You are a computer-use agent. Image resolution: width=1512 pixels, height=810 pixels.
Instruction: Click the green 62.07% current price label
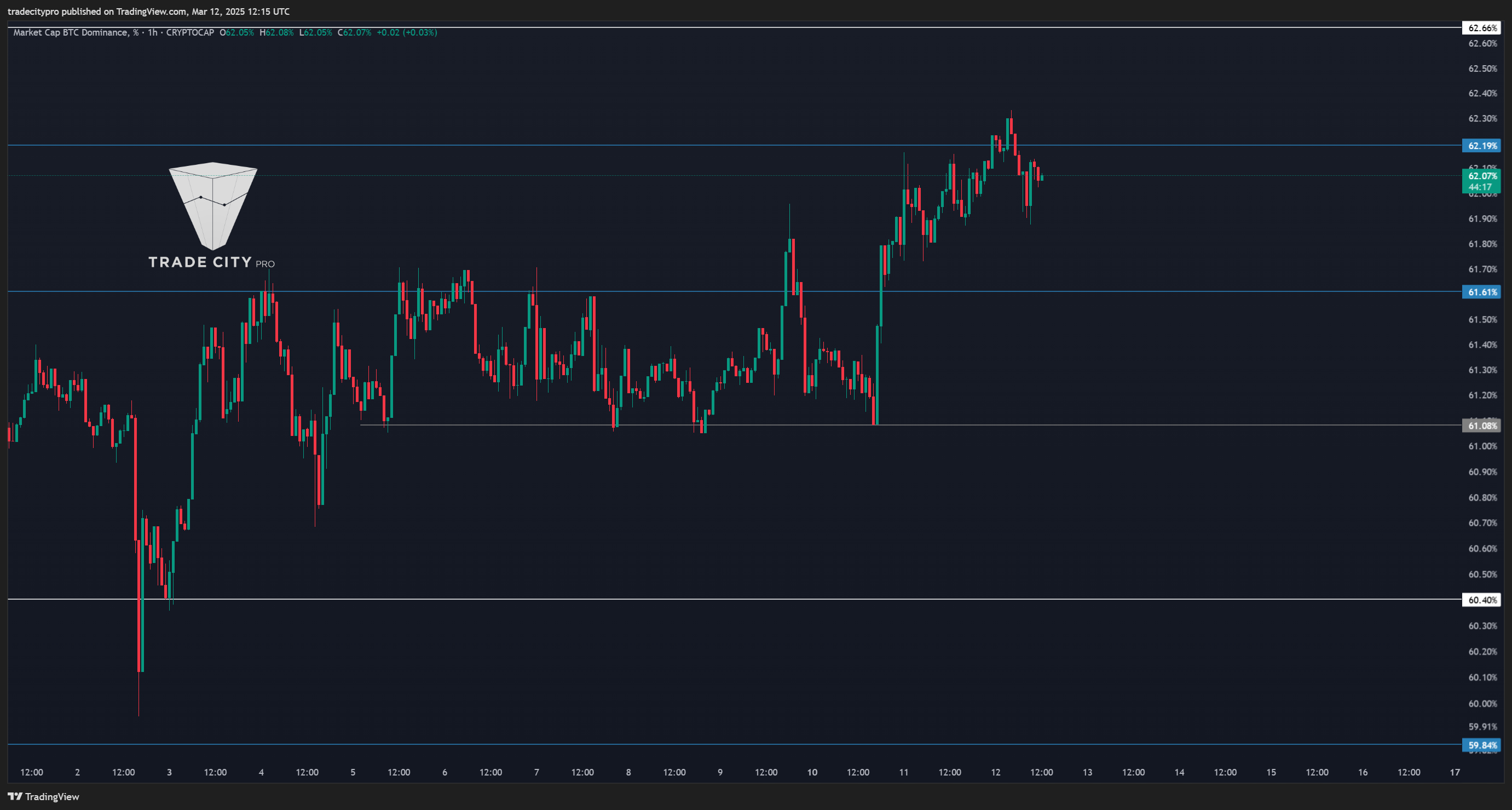point(1481,176)
